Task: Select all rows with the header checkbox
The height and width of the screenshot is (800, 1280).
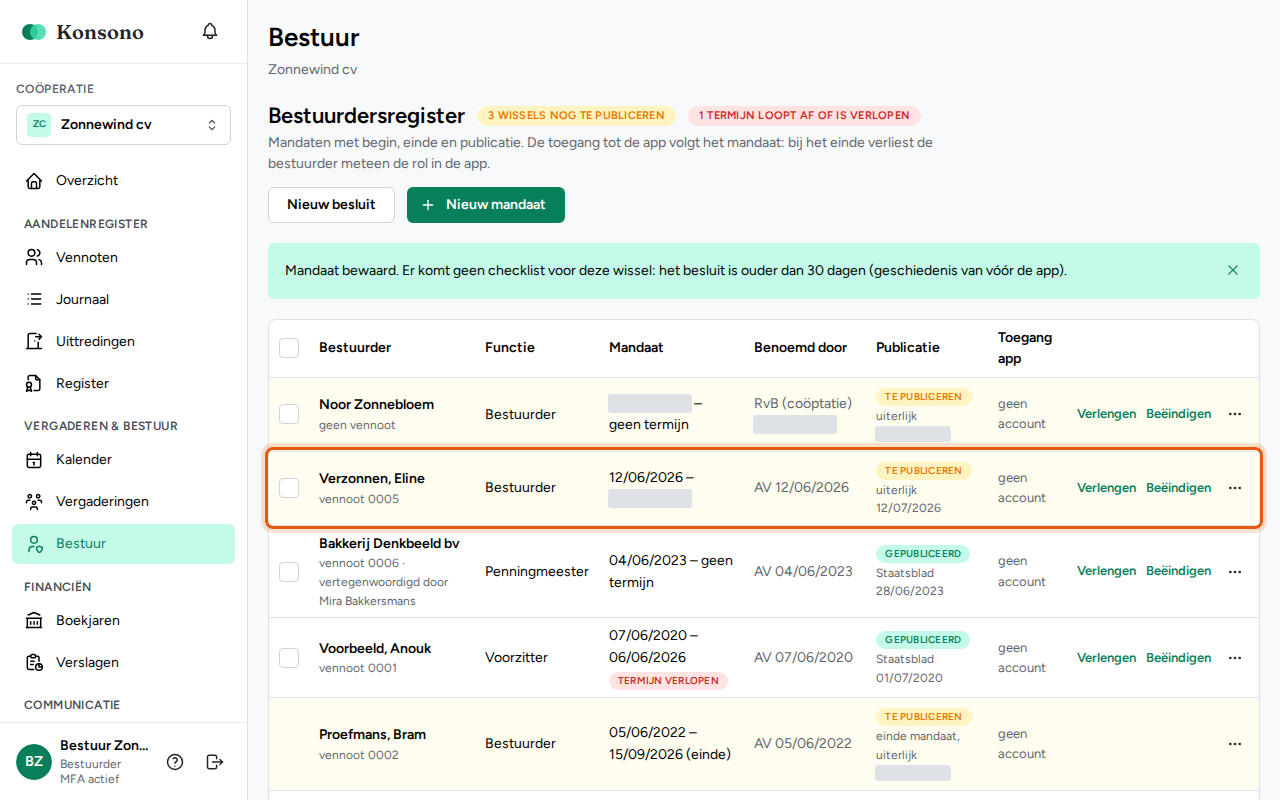Action: tap(289, 348)
